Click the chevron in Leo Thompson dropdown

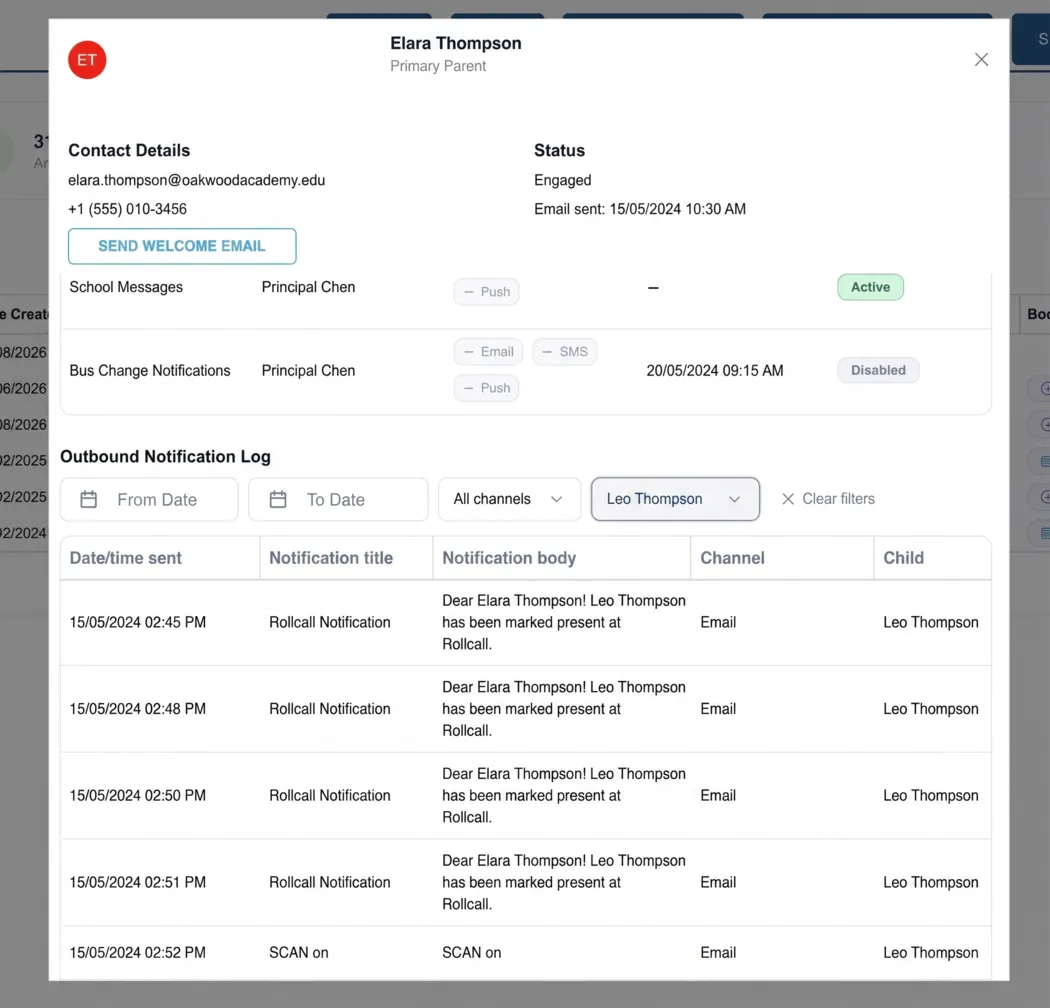[x=734, y=499]
